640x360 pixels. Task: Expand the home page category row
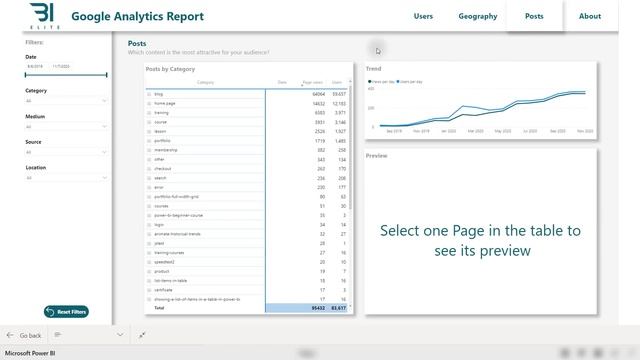click(149, 104)
